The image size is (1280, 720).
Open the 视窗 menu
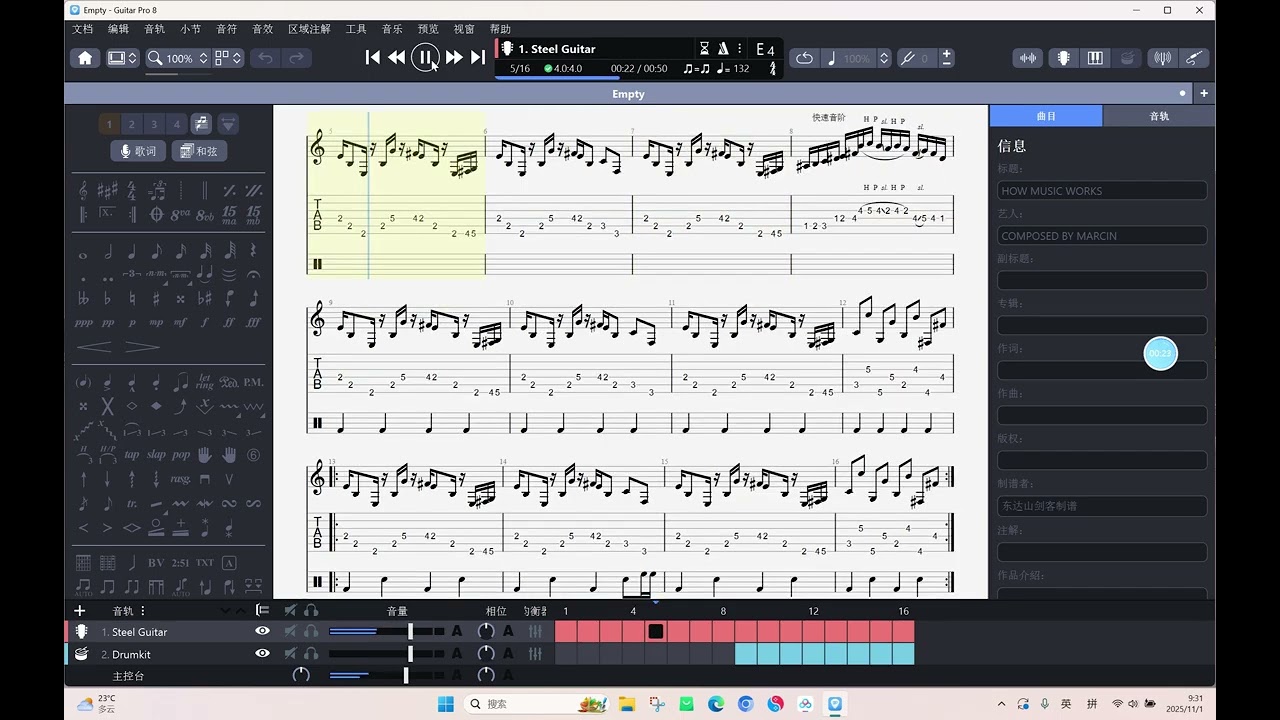464,29
